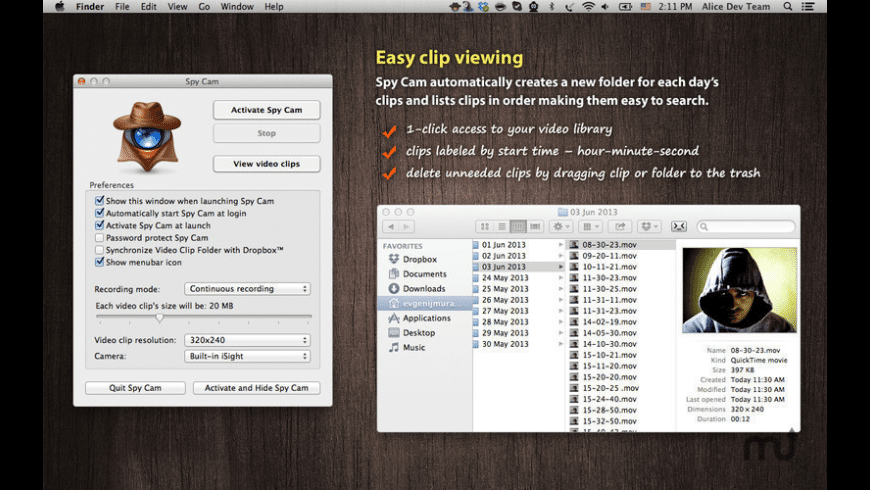This screenshot has height=490, width=870.
Task: Uncheck Show menubar icon option
Action: coord(99,262)
